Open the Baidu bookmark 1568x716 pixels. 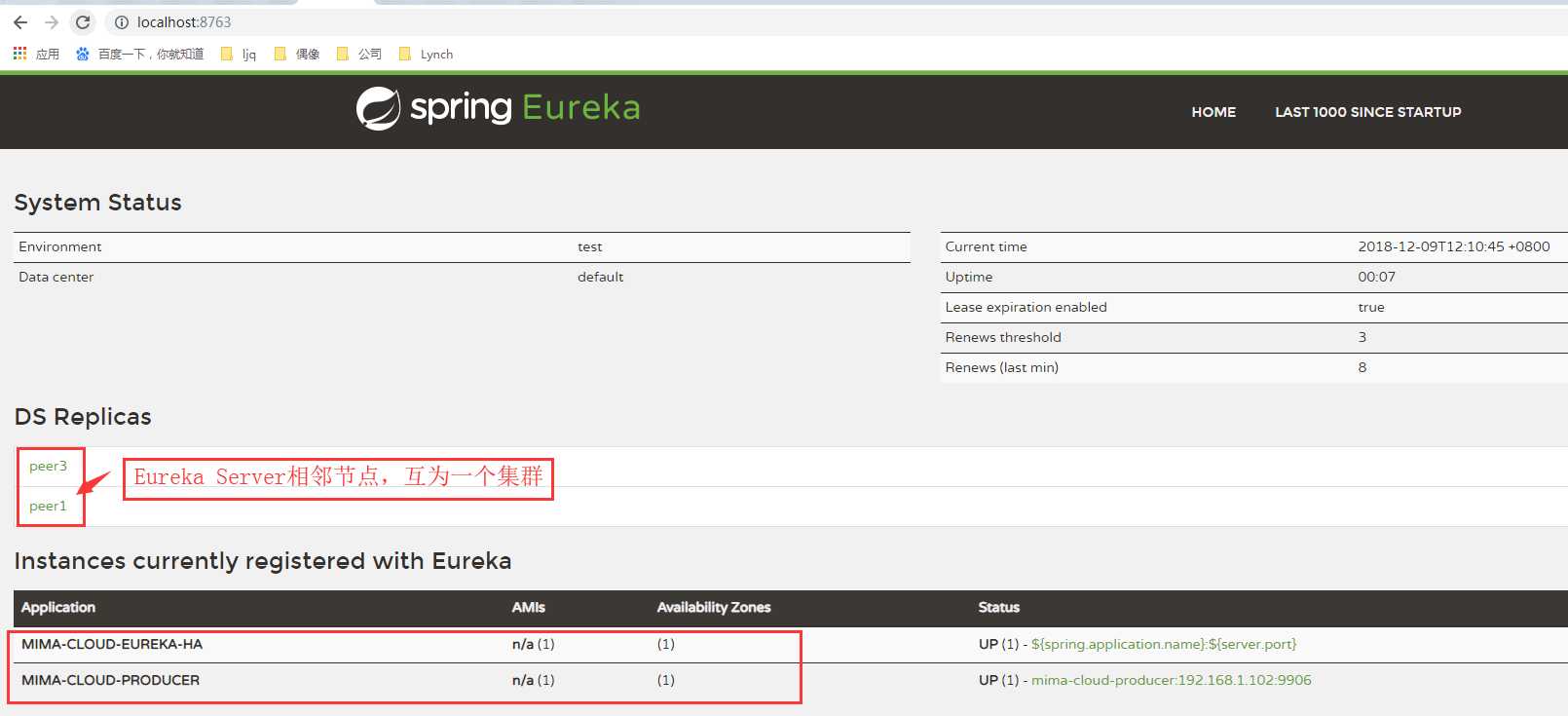click(x=140, y=54)
